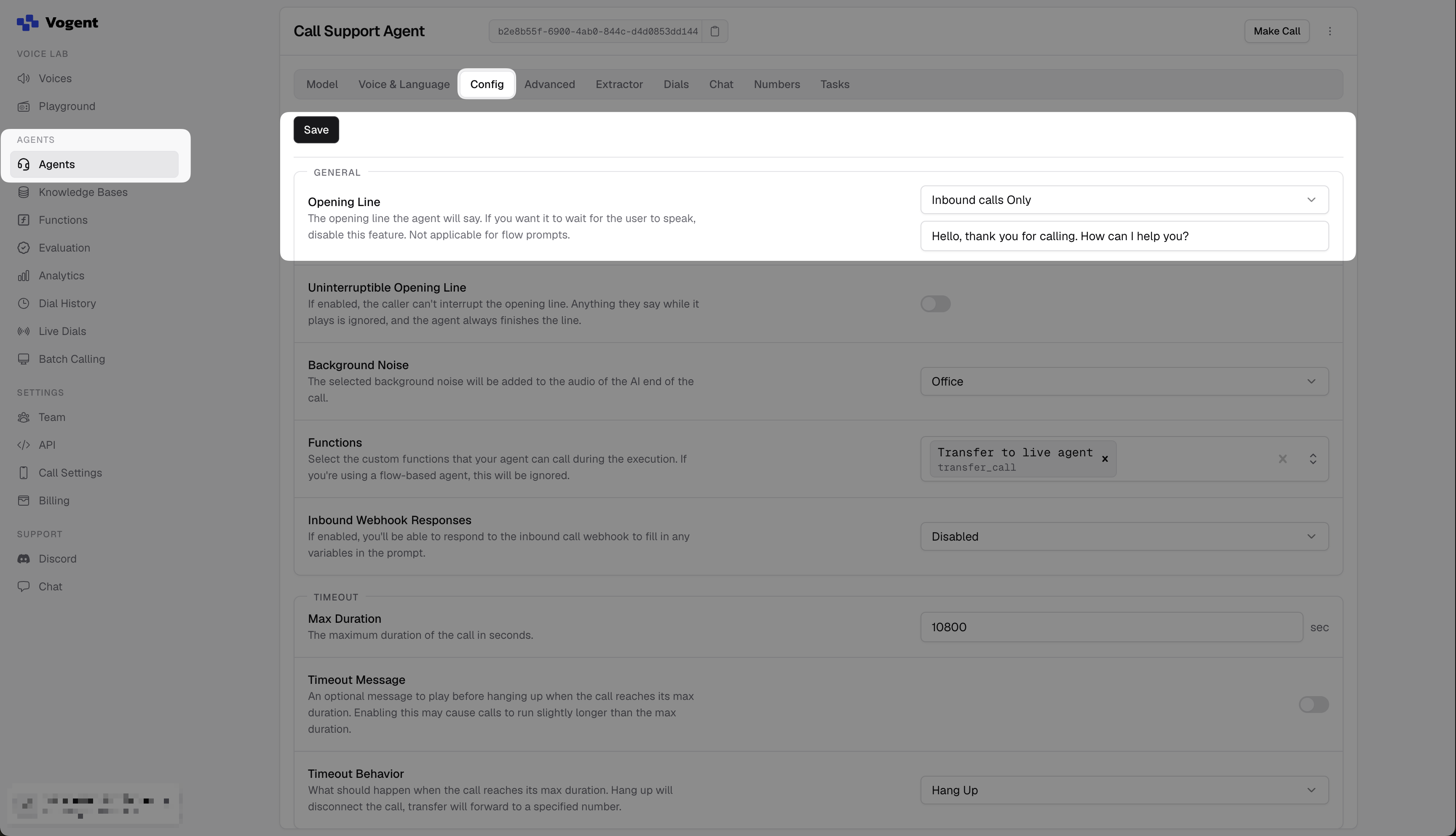The width and height of the screenshot is (1456, 836).
Task: Click the Agents headset icon
Action: (x=24, y=164)
